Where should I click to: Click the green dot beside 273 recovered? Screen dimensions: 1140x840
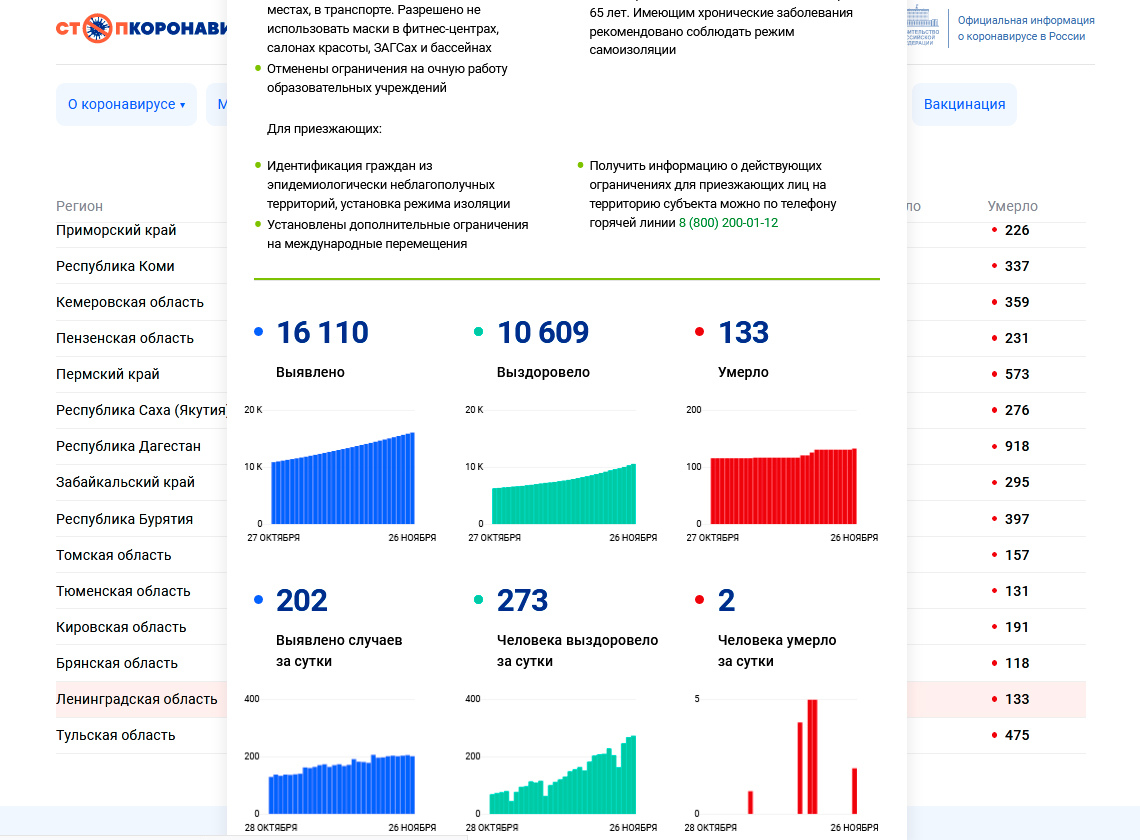tap(479, 600)
